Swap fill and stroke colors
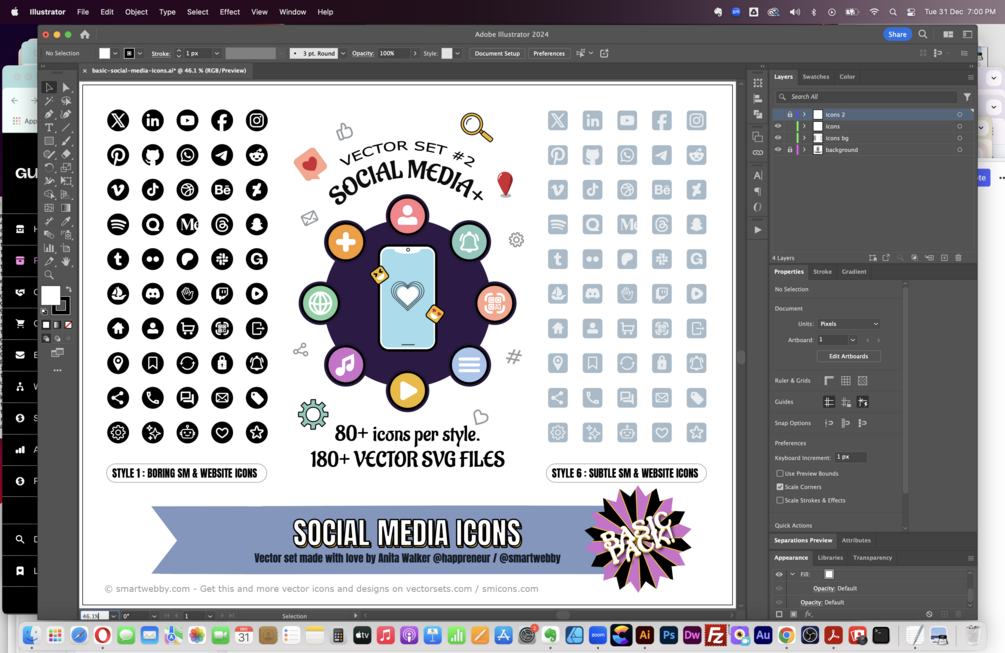This screenshot has height=653, width=1005. pos(69,289)
